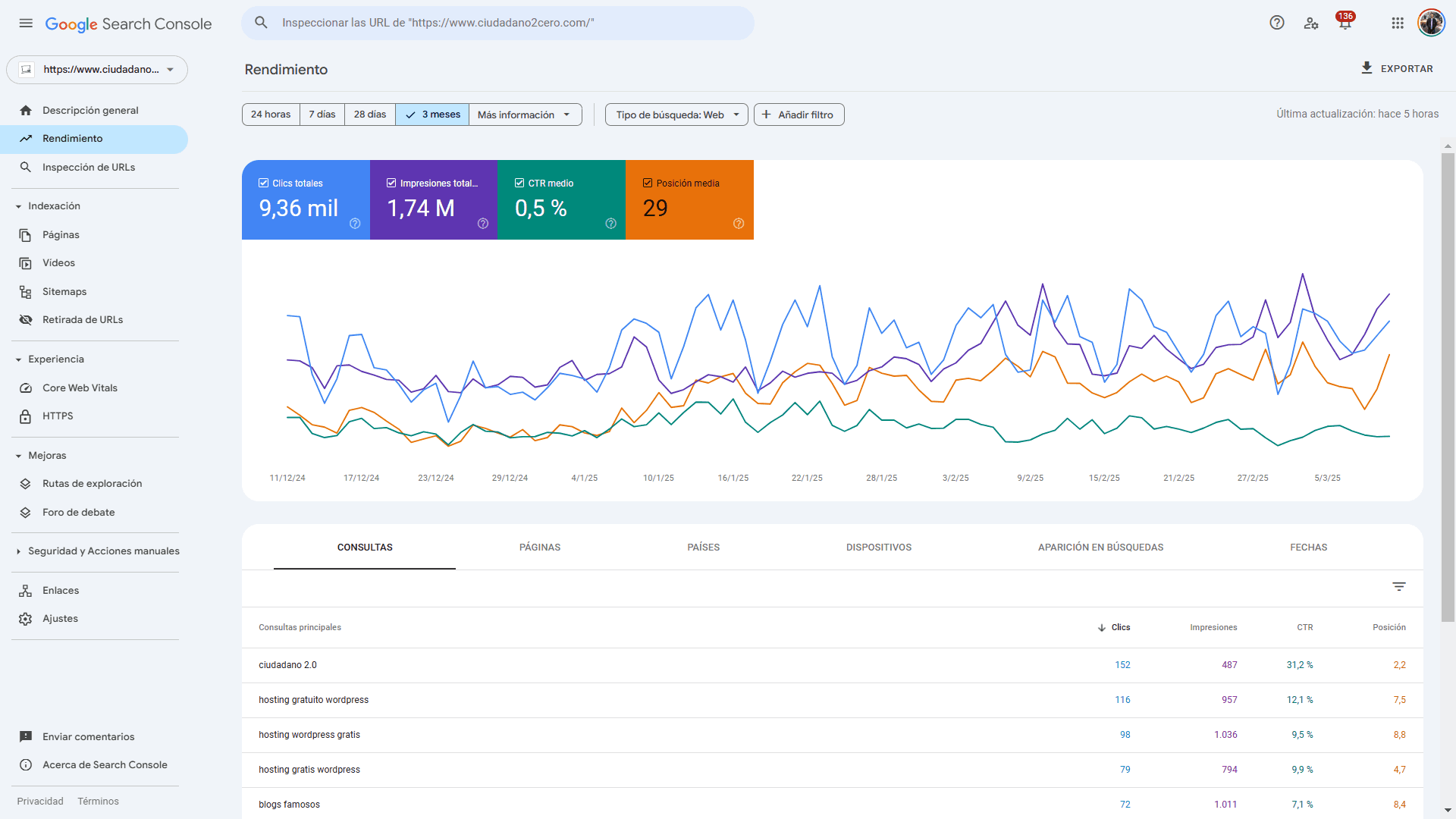
Task: Click query 'blogs famosos'
Action: point(289,805)
